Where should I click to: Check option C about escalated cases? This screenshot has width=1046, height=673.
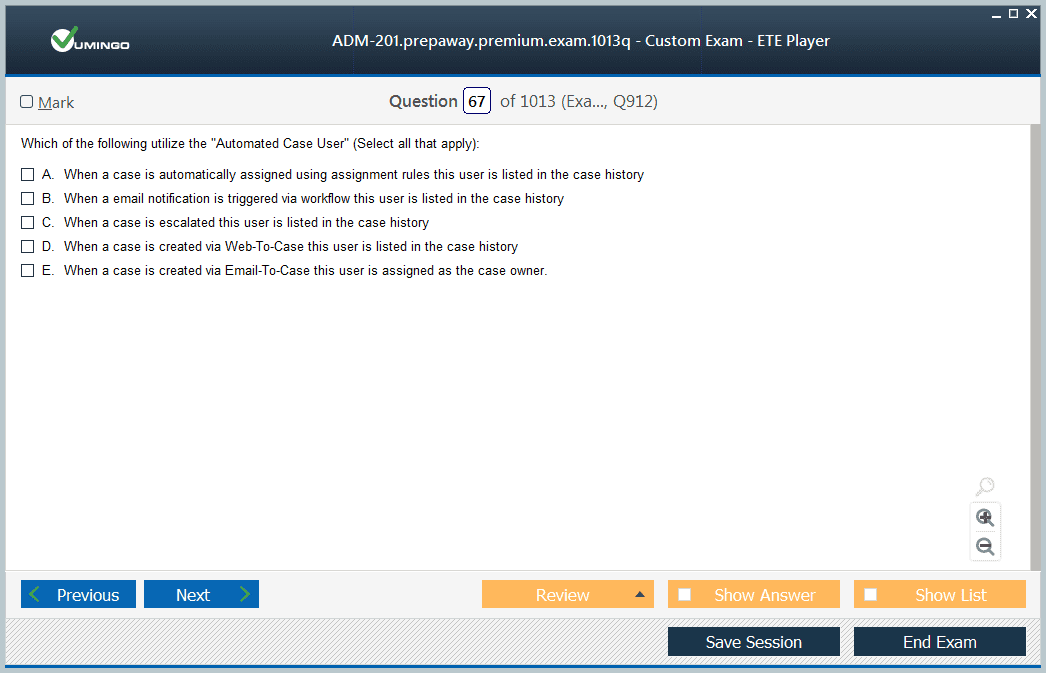point(28,223)
